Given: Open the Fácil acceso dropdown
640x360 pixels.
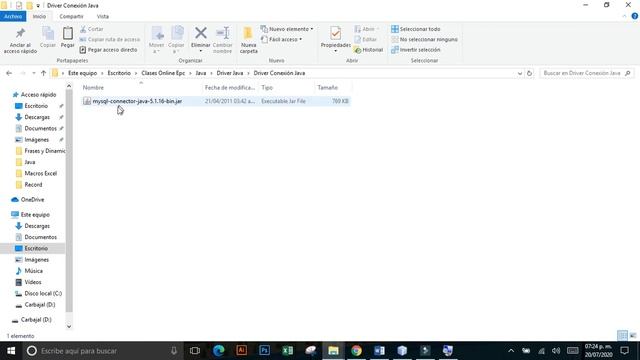Looking at the screenshot, I should click(x=282, y=39).
